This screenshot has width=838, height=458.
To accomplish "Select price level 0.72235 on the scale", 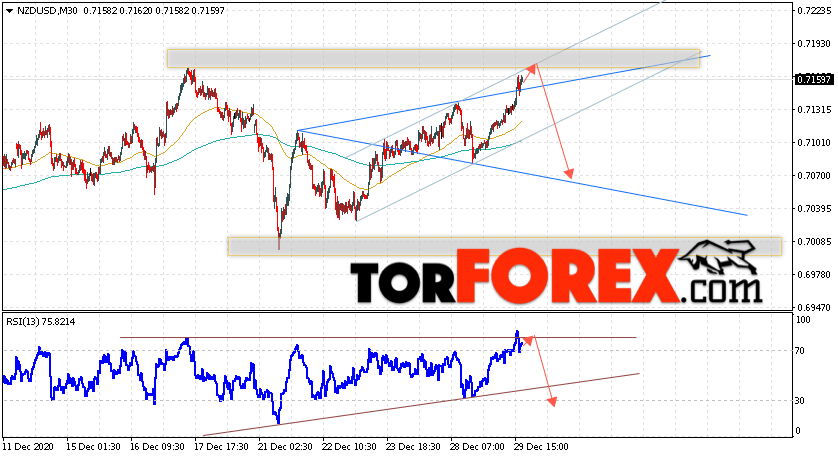I will 814,11.
